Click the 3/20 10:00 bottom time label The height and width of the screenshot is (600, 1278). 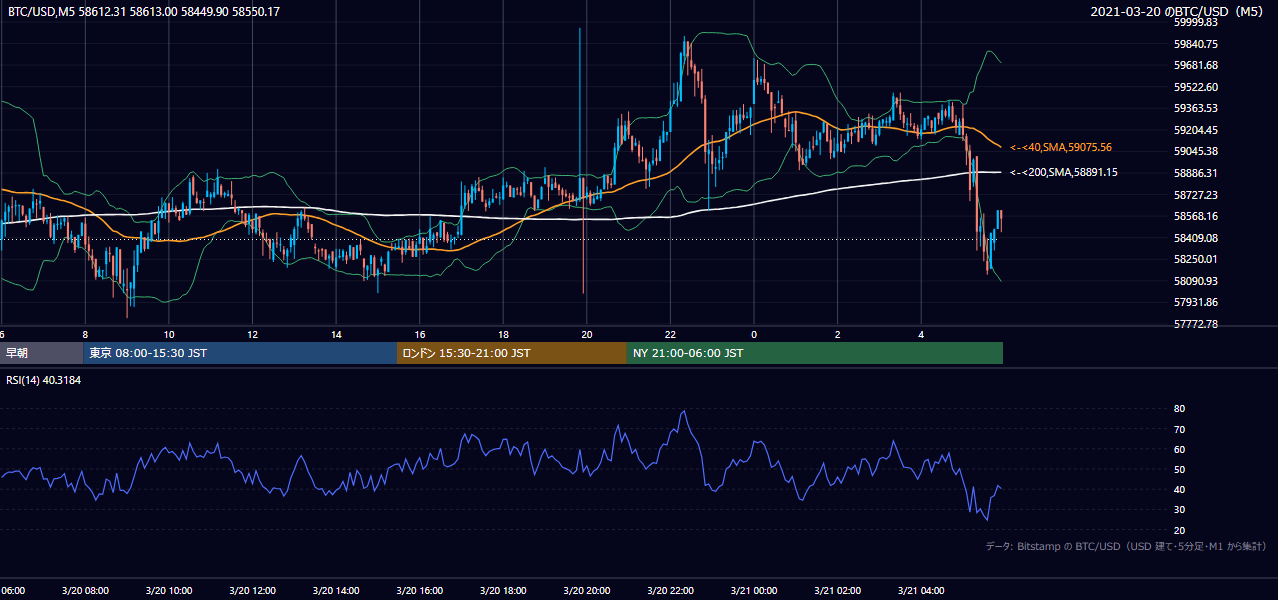(169, 591)
